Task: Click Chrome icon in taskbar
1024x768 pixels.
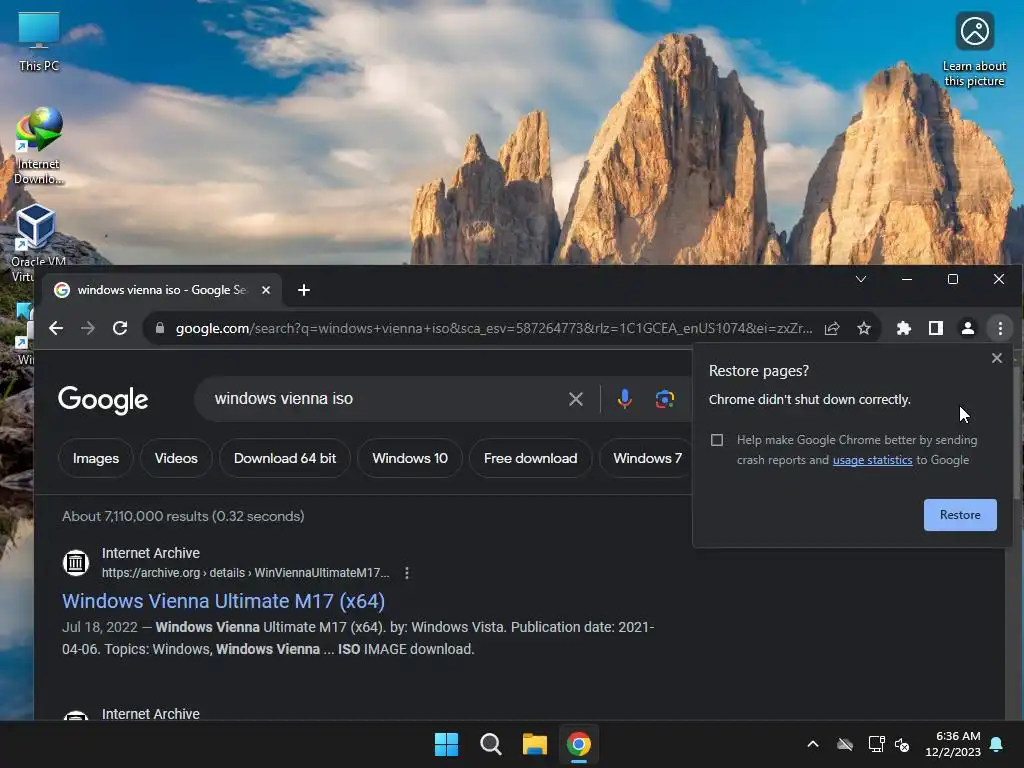Action: [579, 744]
